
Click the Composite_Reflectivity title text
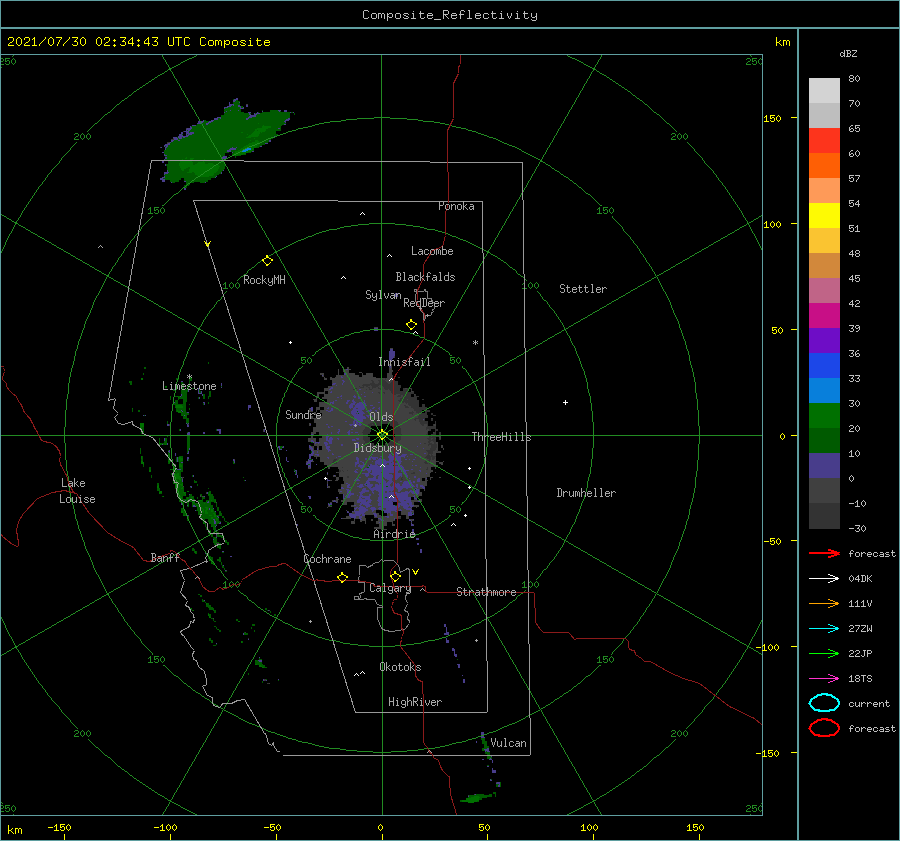click(x=450, y=15)
